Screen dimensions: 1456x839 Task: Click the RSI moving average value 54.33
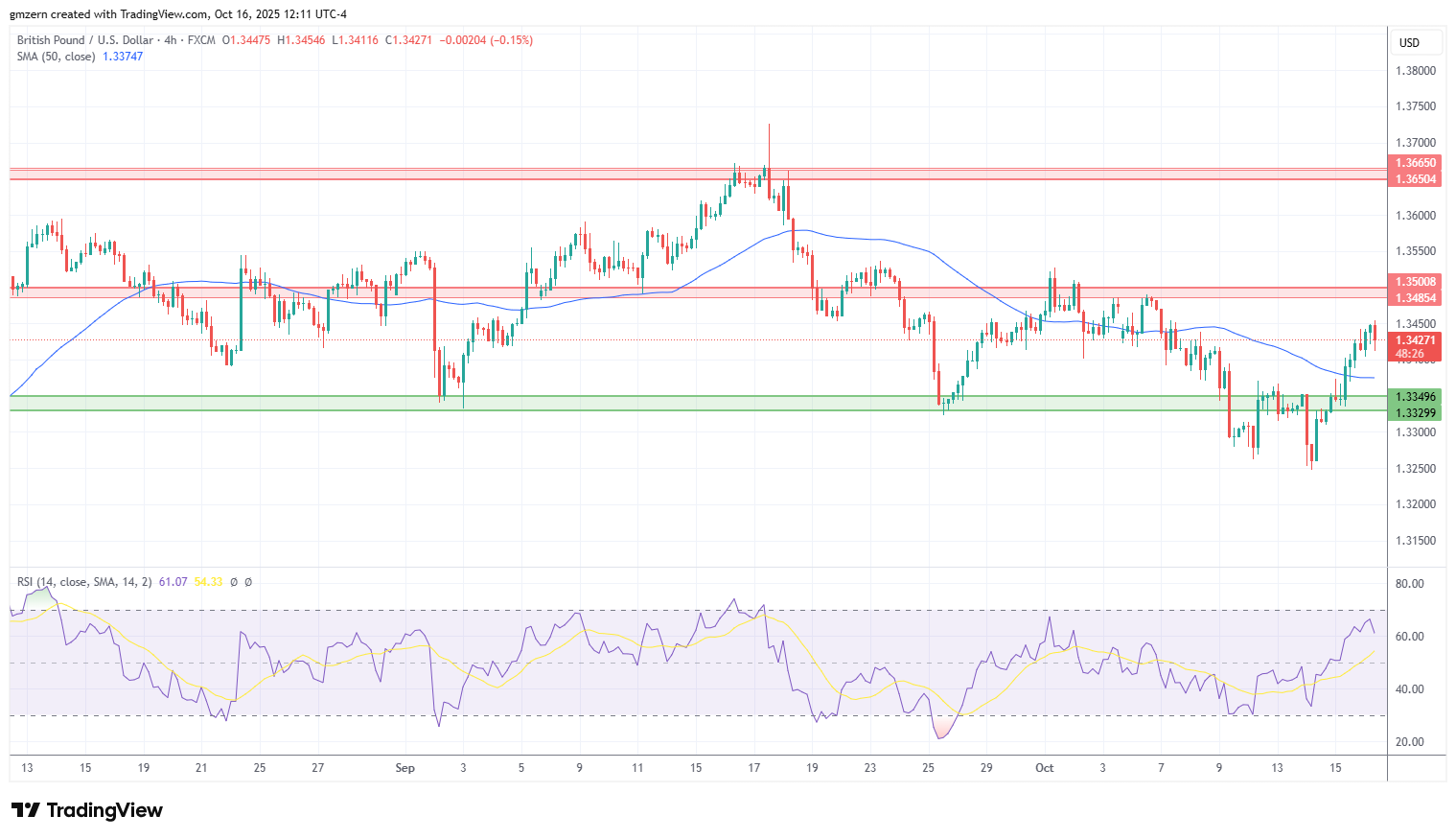coord(208,582)
